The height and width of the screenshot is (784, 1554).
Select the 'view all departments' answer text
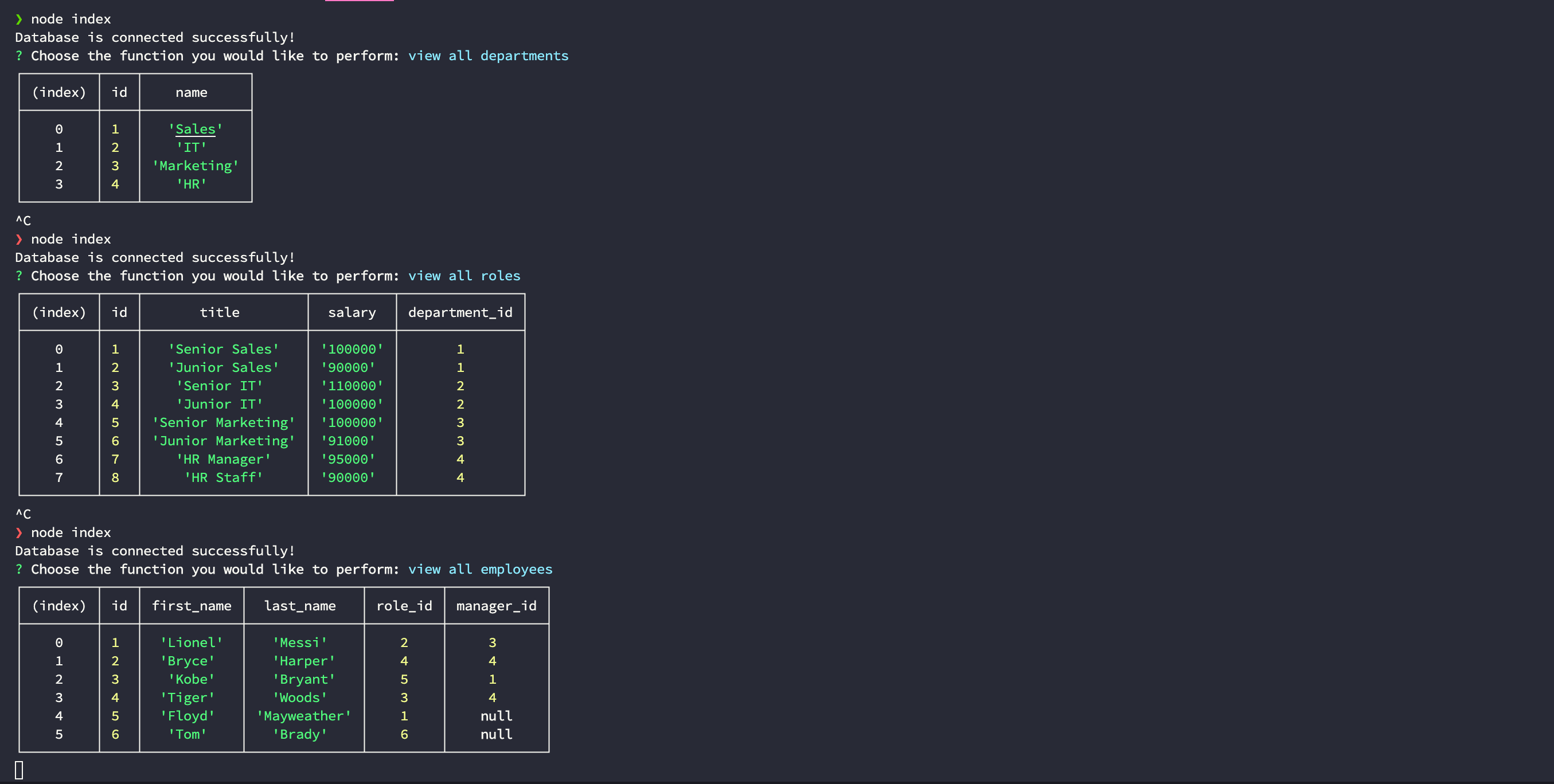coord(487,56)
